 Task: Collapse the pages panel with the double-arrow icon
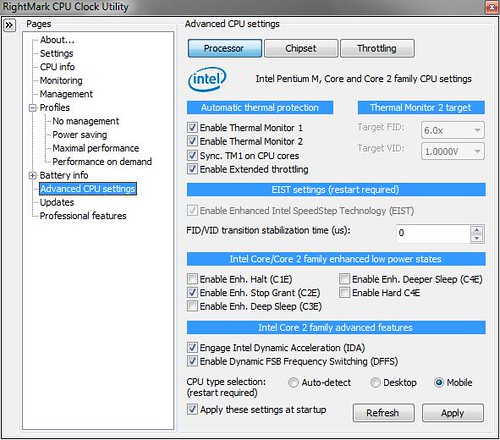9,25
